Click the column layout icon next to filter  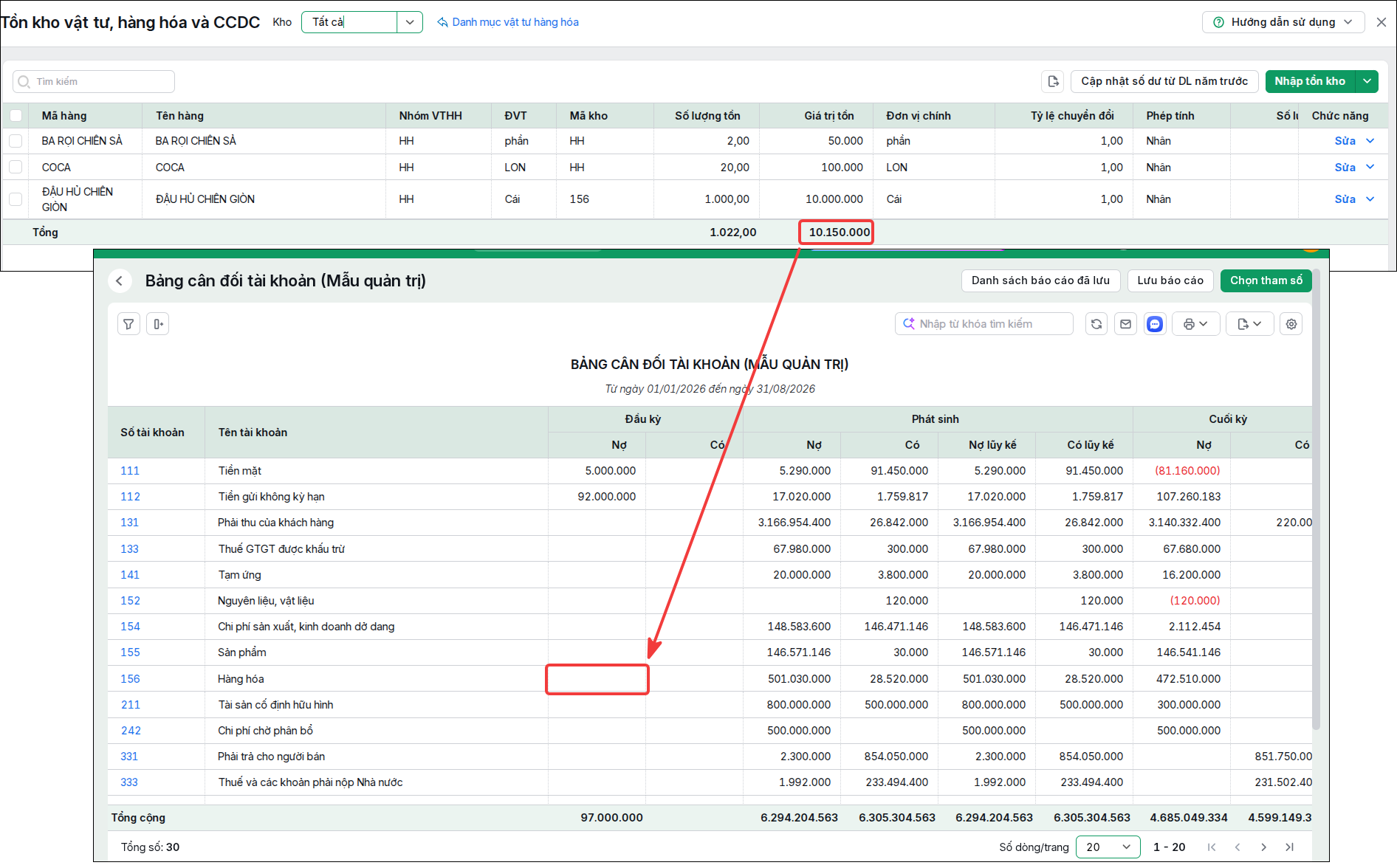(x=157, y=324)
